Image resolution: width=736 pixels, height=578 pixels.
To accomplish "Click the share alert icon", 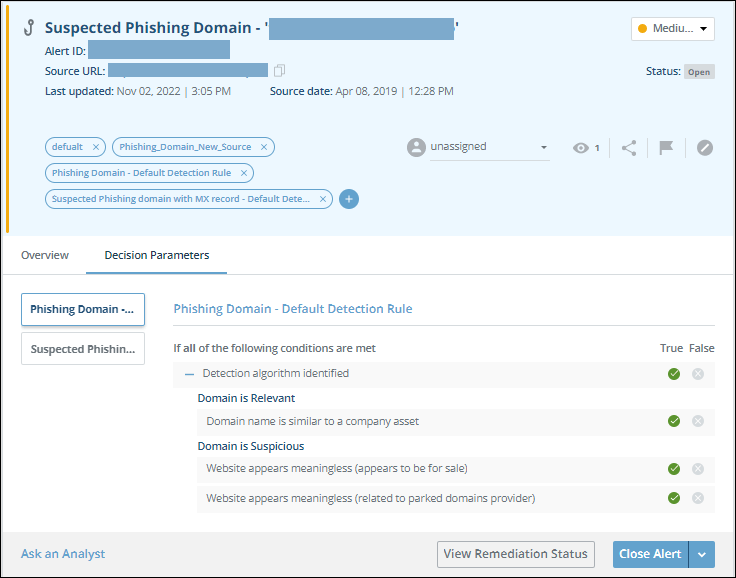I will 629,148.
